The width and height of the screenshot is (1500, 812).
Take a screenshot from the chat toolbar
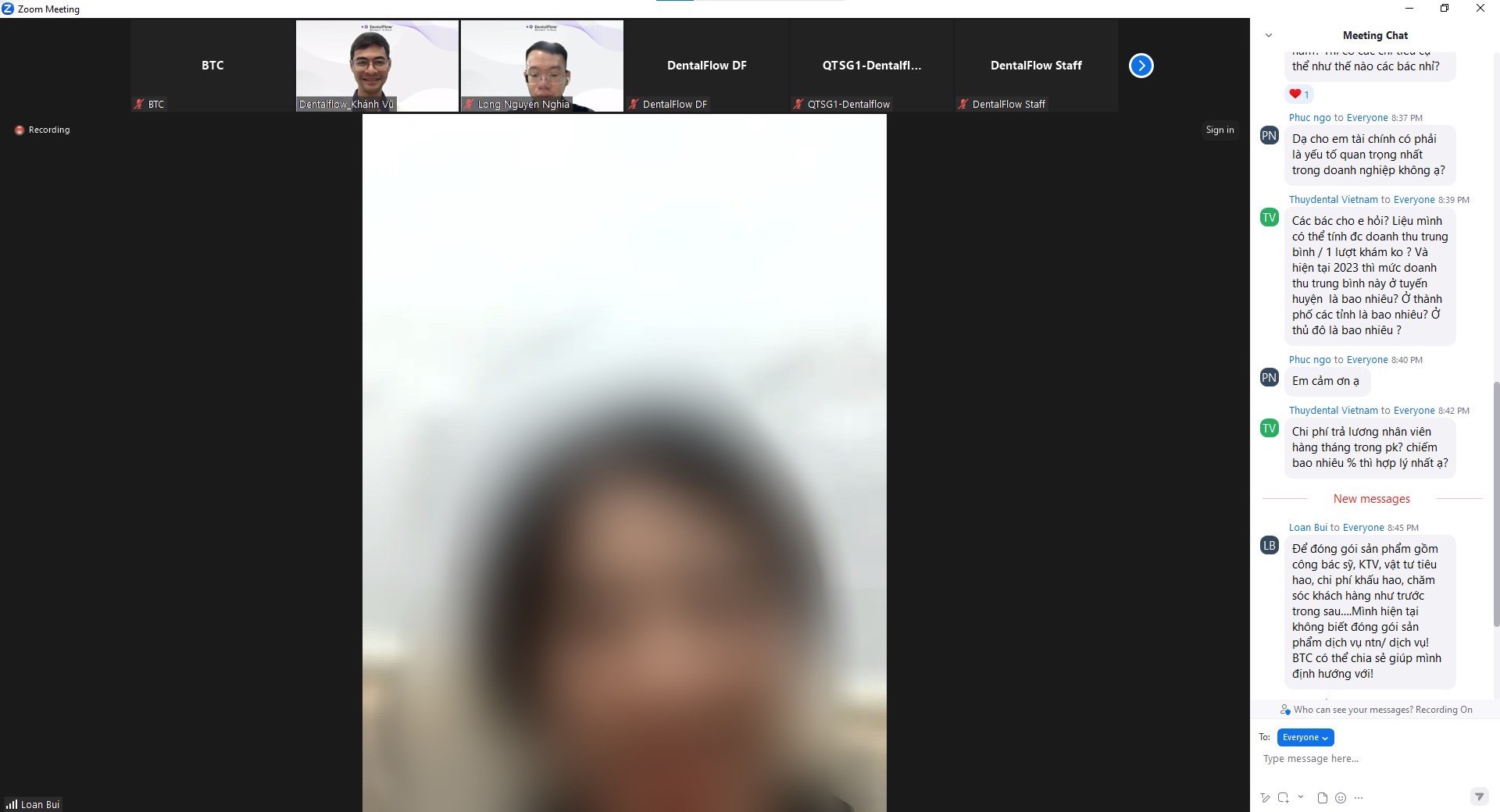[x=1284, y=797]
